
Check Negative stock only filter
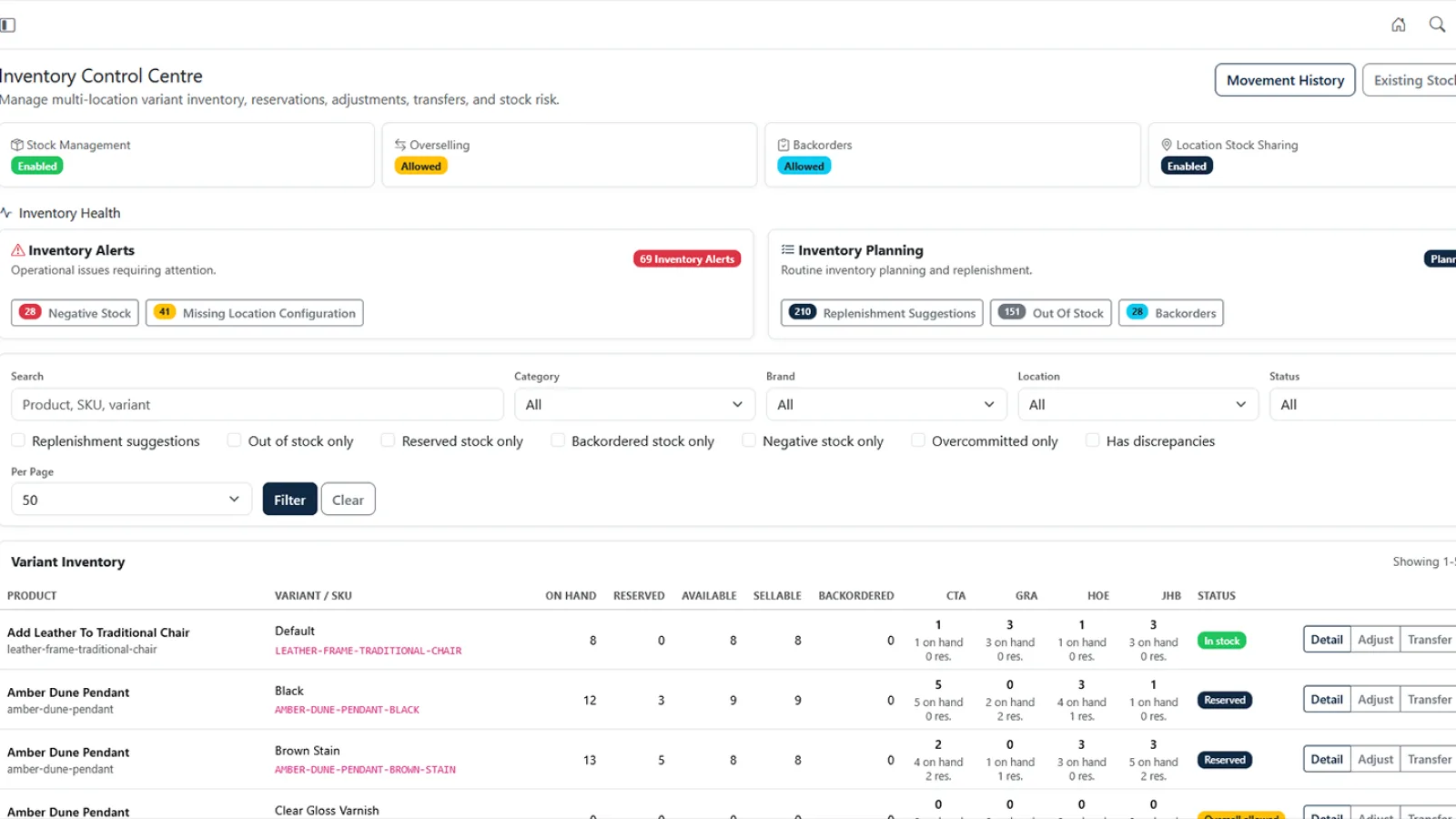[749, 440]
